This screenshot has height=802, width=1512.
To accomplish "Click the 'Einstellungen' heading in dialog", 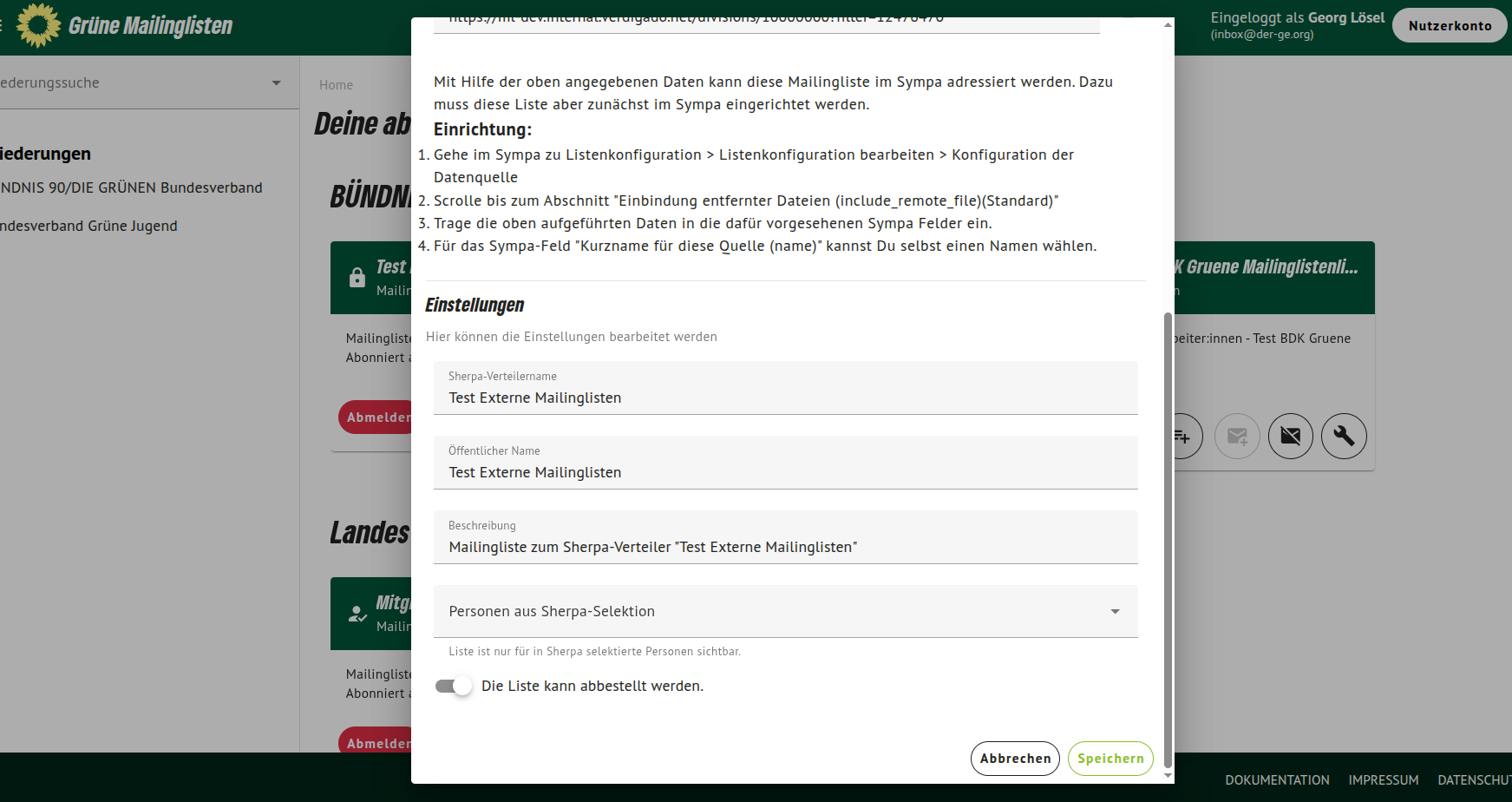I will (x=475, y=306).
